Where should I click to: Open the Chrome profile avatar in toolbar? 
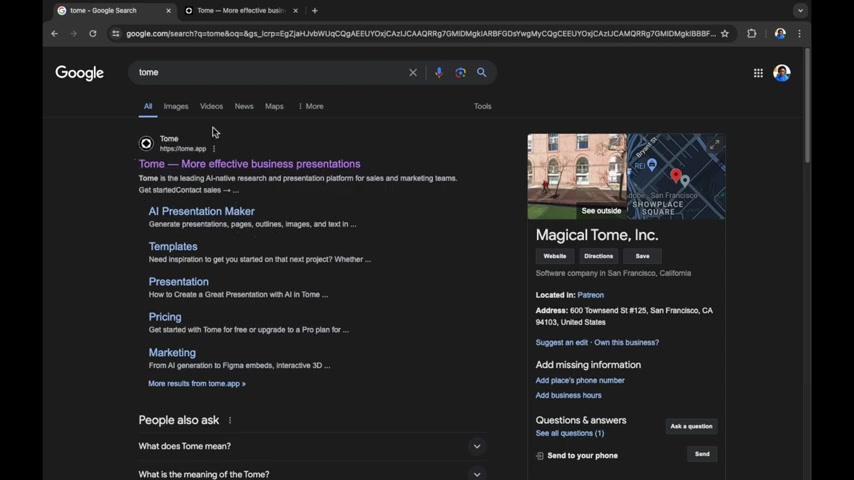pos(780,34)
